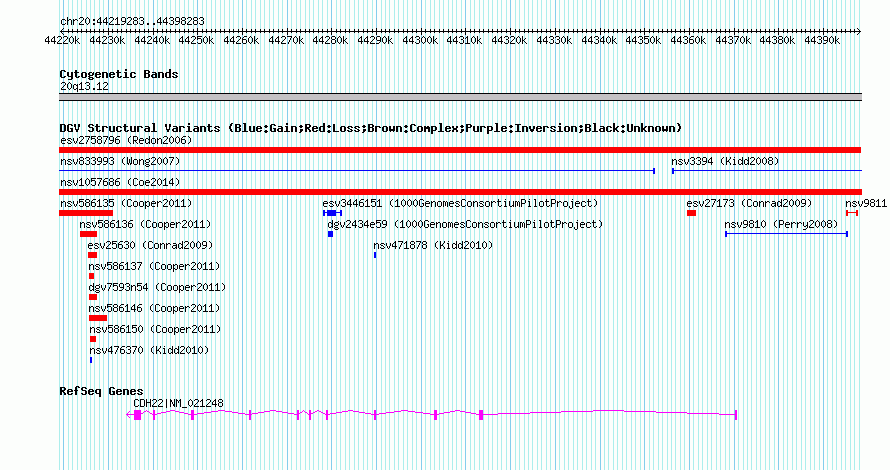Click the 44300k ruler tick label
The image size is (890, 470).
(420, 40)
